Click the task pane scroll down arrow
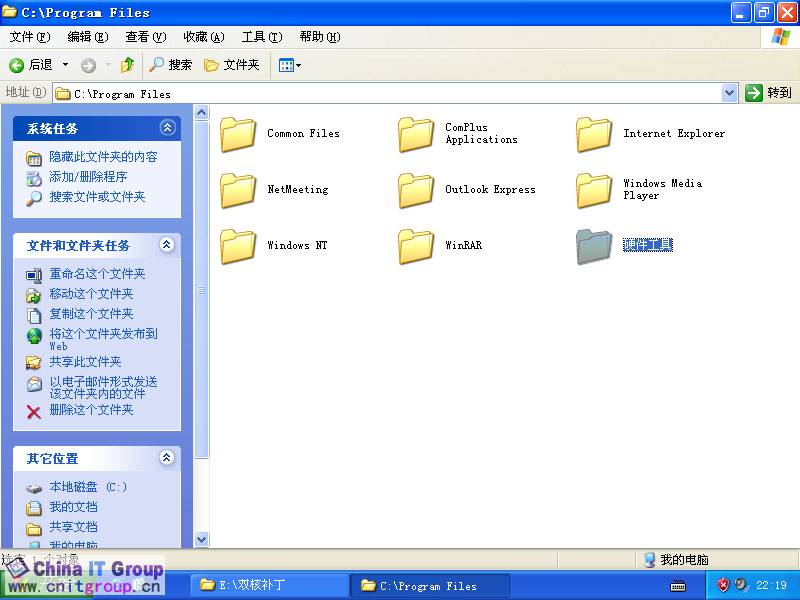This screenshot has width=800, height=600. point(202,539)
